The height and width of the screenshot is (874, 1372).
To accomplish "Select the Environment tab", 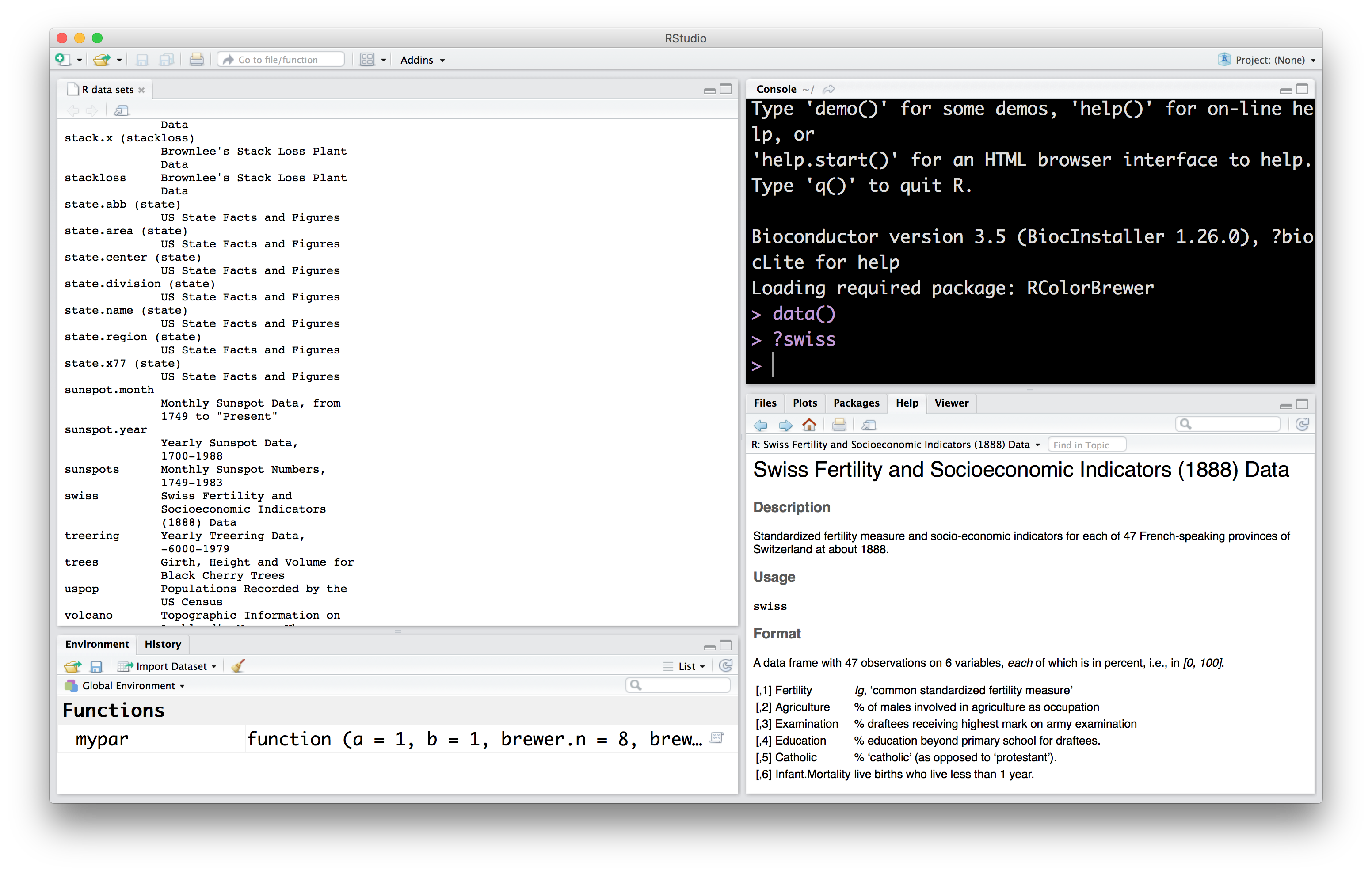I will click(x=97, y=644).
